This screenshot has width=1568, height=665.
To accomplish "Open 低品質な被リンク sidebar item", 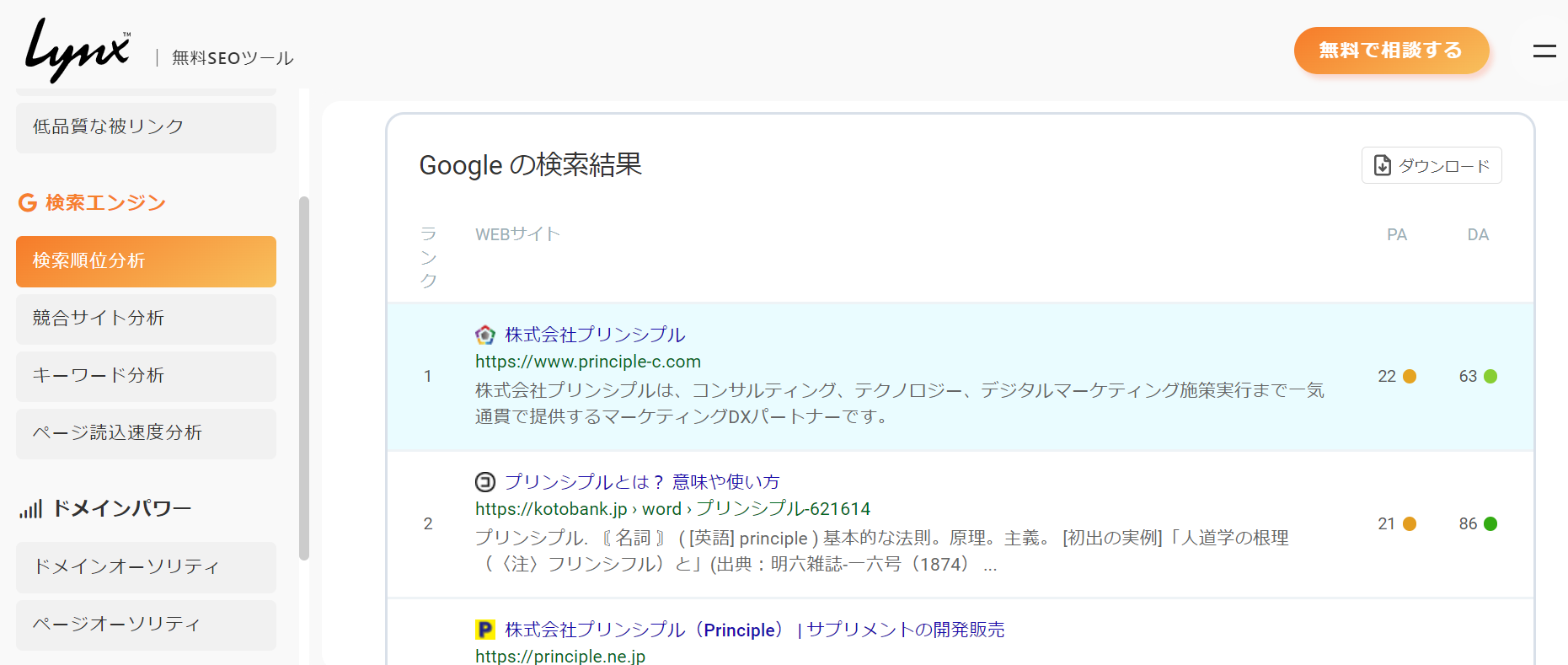I will click(x=146, y=127).
